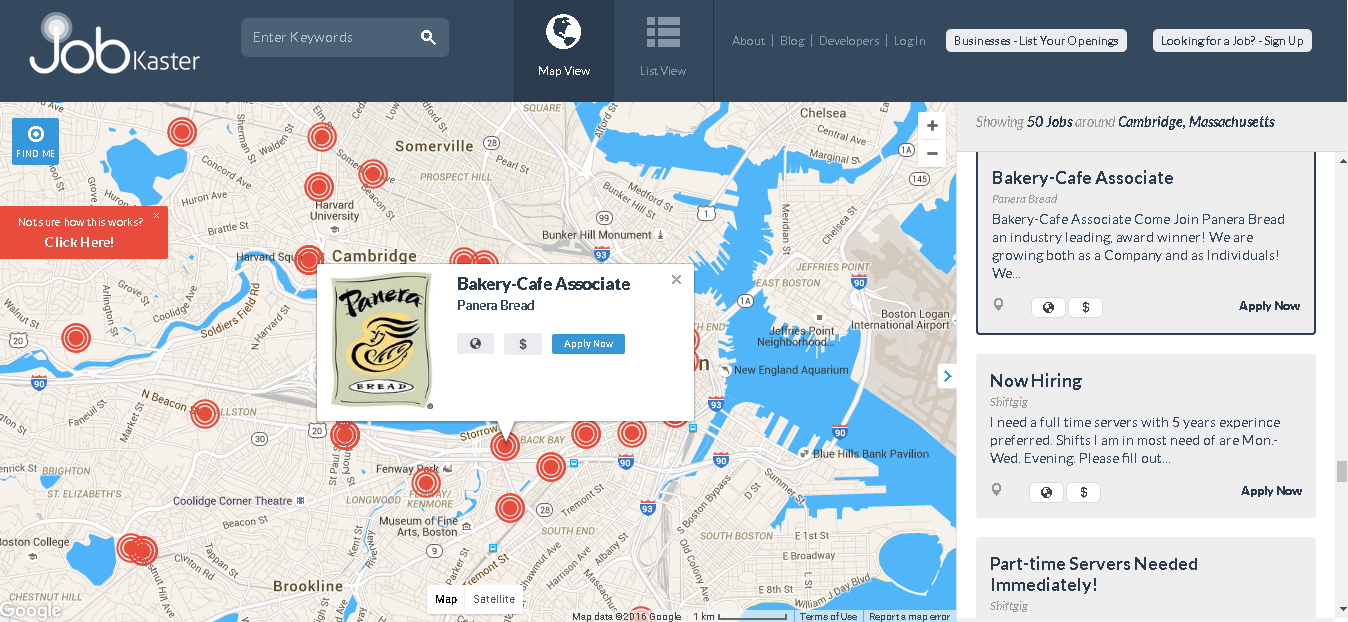The width and height of the screenshot is (1348, 622).
Task: Open the Now Hiring listing title
Action: (x=1036, y=381)
